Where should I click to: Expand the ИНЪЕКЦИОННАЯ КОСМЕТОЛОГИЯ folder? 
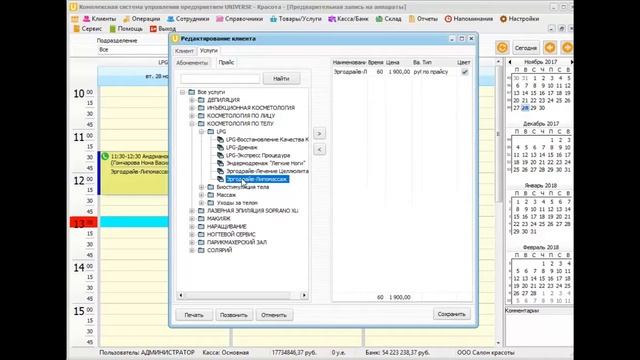[192, 108]
